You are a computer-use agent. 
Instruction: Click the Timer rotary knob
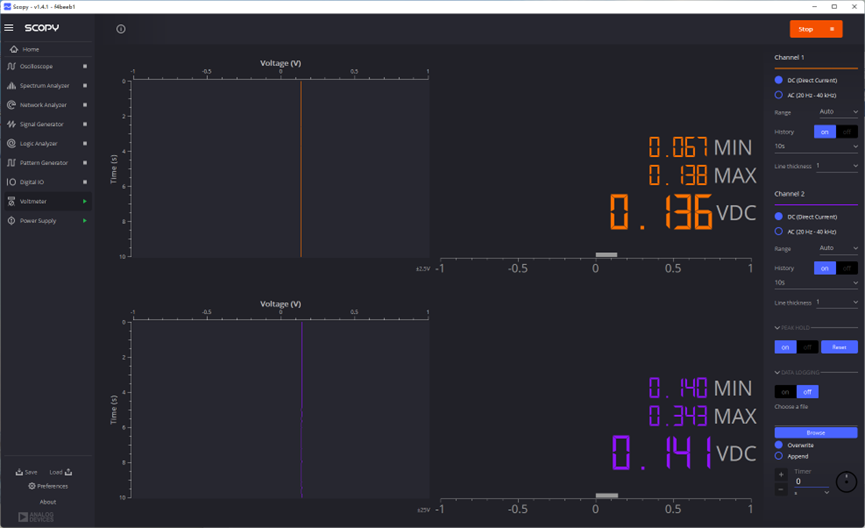(x=846, y=482)
